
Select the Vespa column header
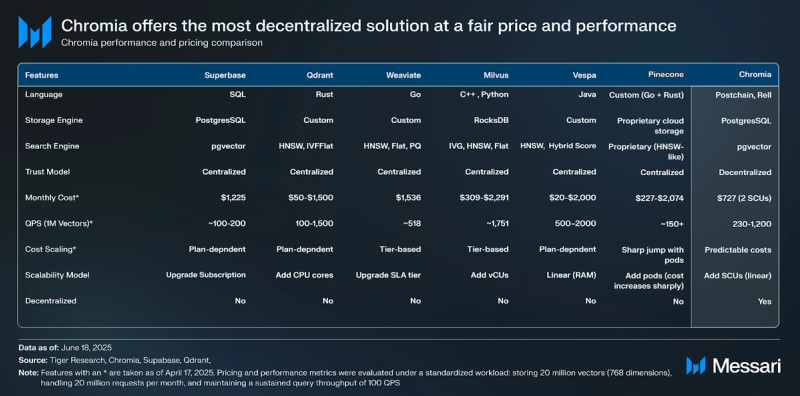point(584,75)
